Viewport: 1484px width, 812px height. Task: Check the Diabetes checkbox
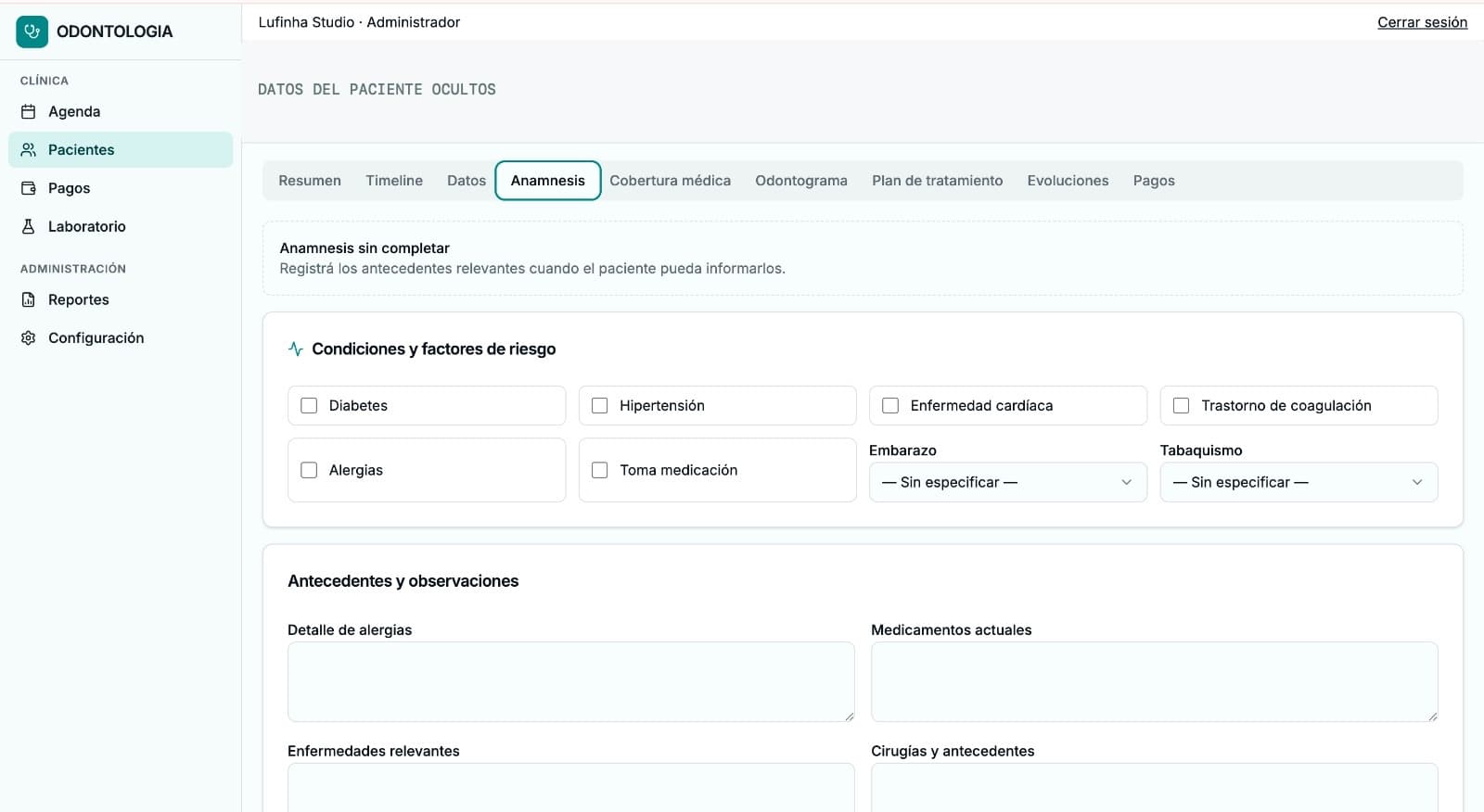[x=309, y=406]
